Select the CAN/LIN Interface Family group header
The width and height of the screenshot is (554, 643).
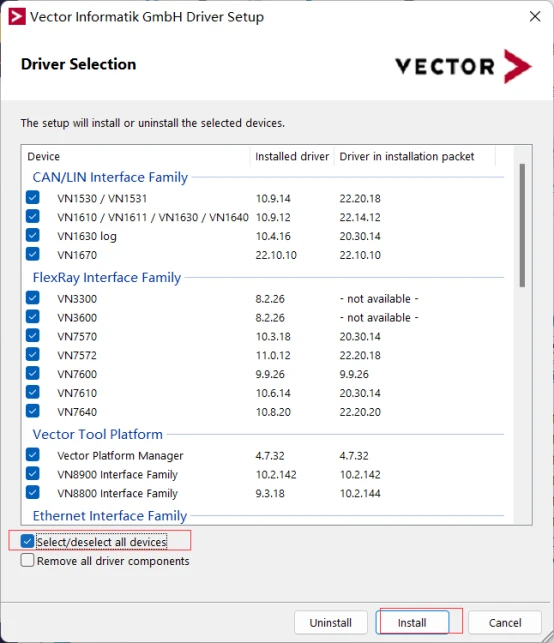[110, 177]
